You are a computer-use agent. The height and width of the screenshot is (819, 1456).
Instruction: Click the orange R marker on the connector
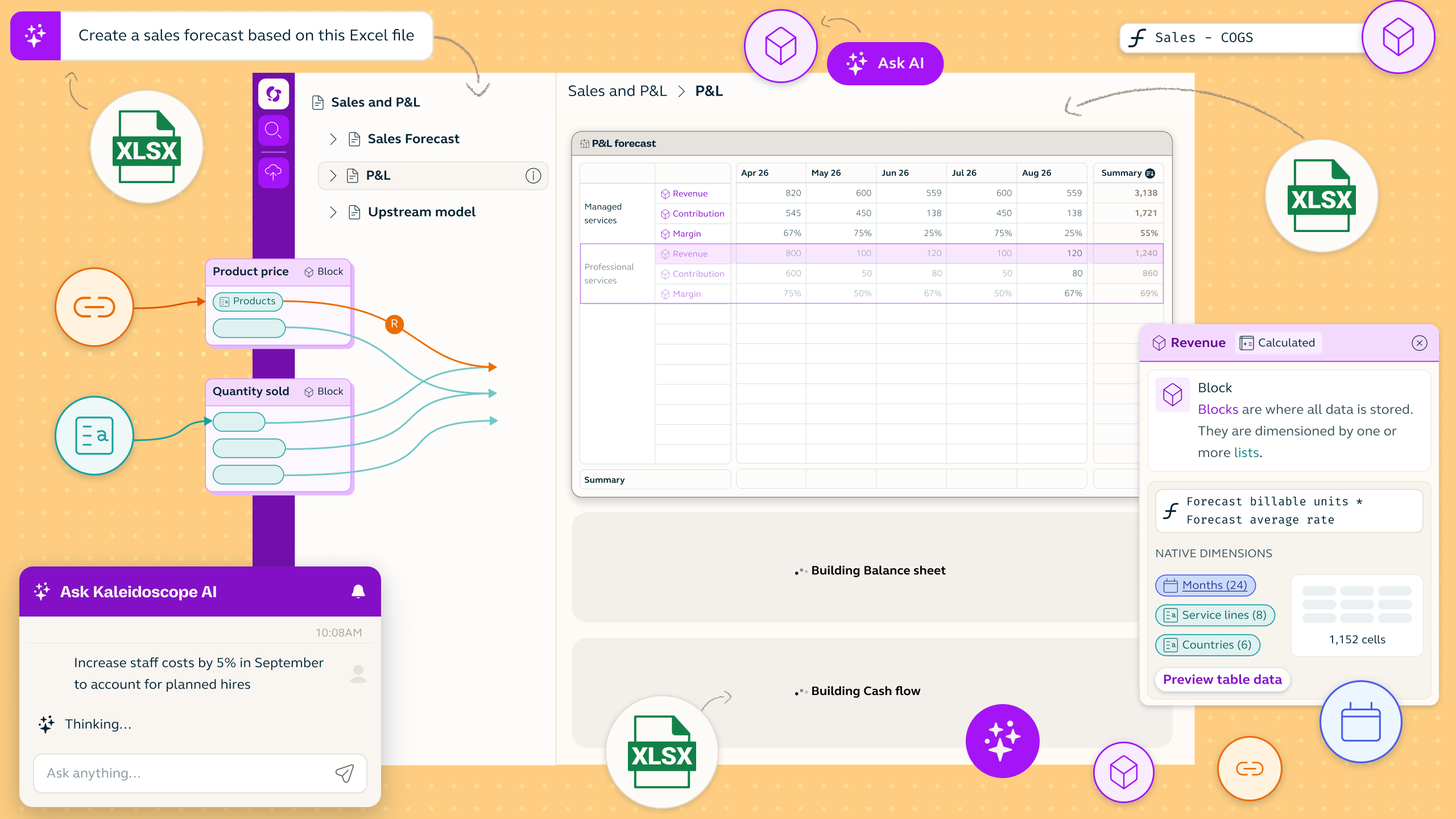(394, 324)
